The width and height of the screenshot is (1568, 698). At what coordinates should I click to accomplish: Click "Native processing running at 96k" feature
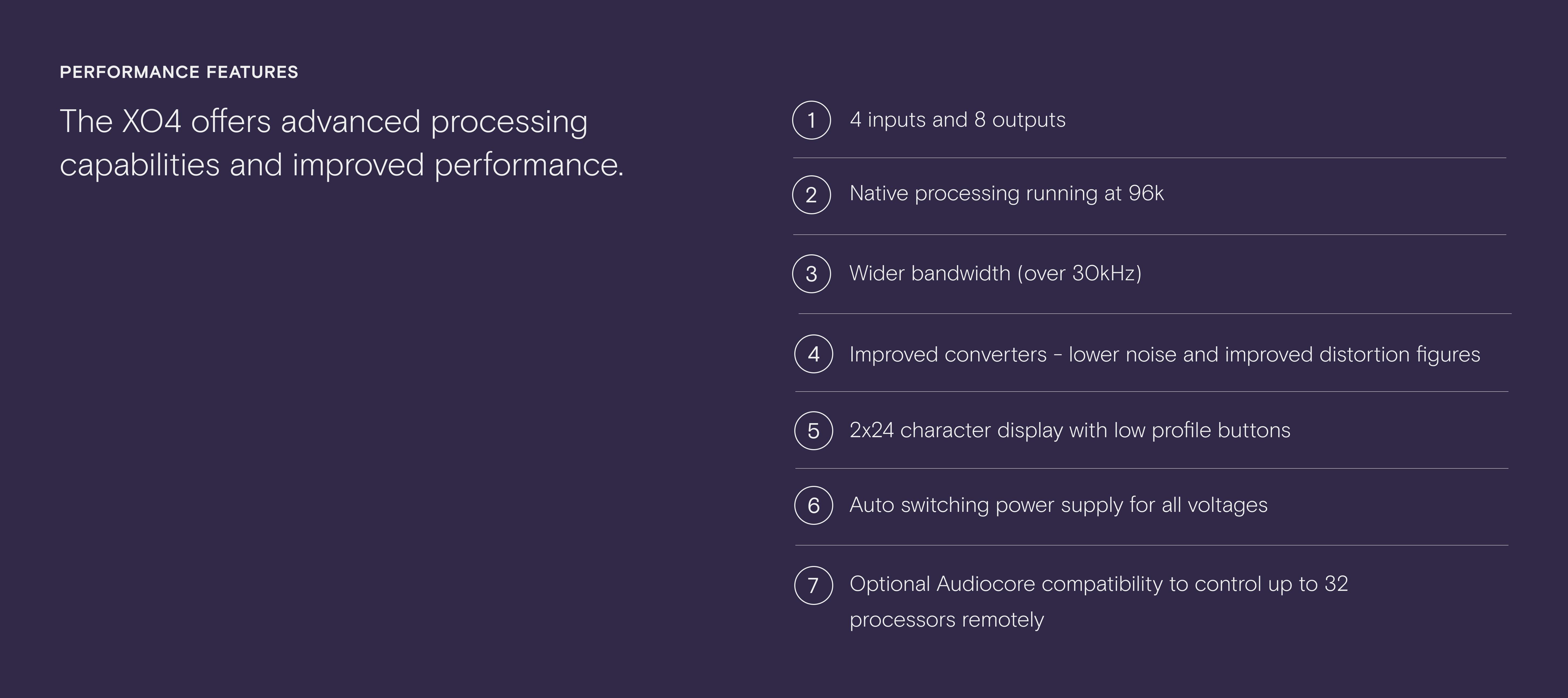coord(1006,193)
